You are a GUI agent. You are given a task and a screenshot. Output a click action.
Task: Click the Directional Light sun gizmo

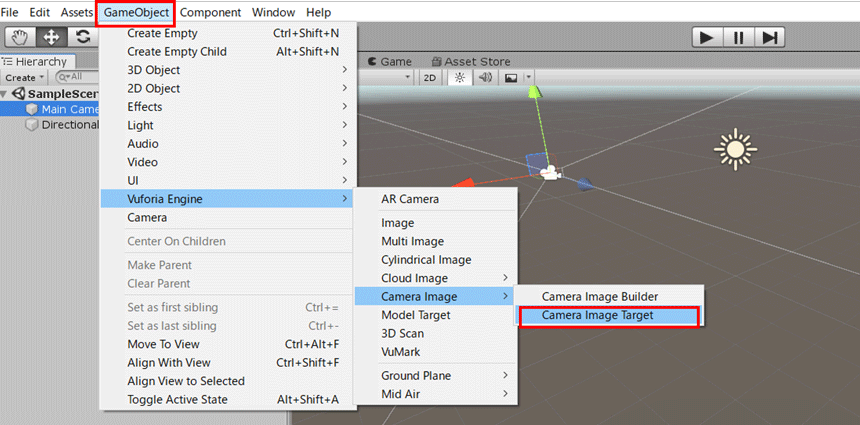(735, 149)
